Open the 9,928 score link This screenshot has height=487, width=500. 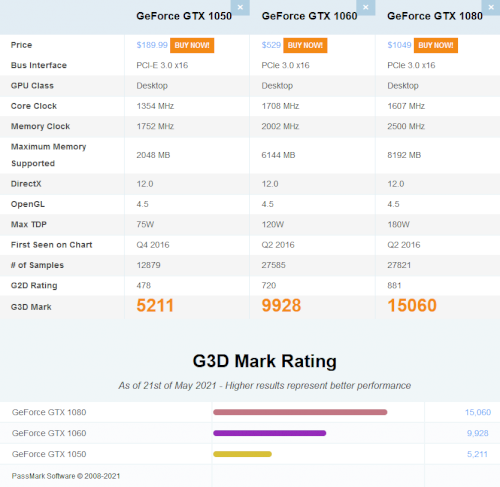click(x=477, y=433)
